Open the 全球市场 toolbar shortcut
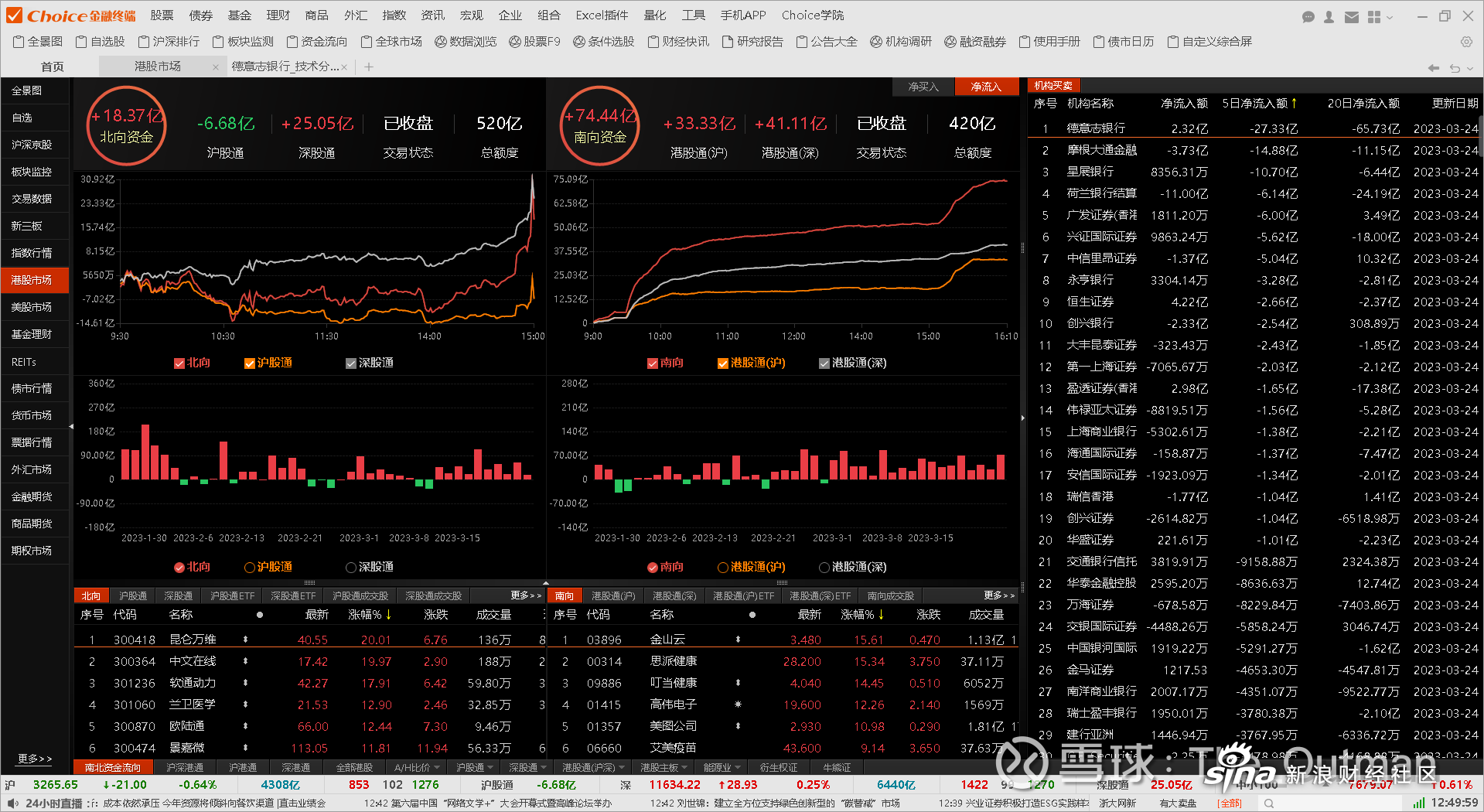This screenshot has width=1484, height=812. coord(391,42)
